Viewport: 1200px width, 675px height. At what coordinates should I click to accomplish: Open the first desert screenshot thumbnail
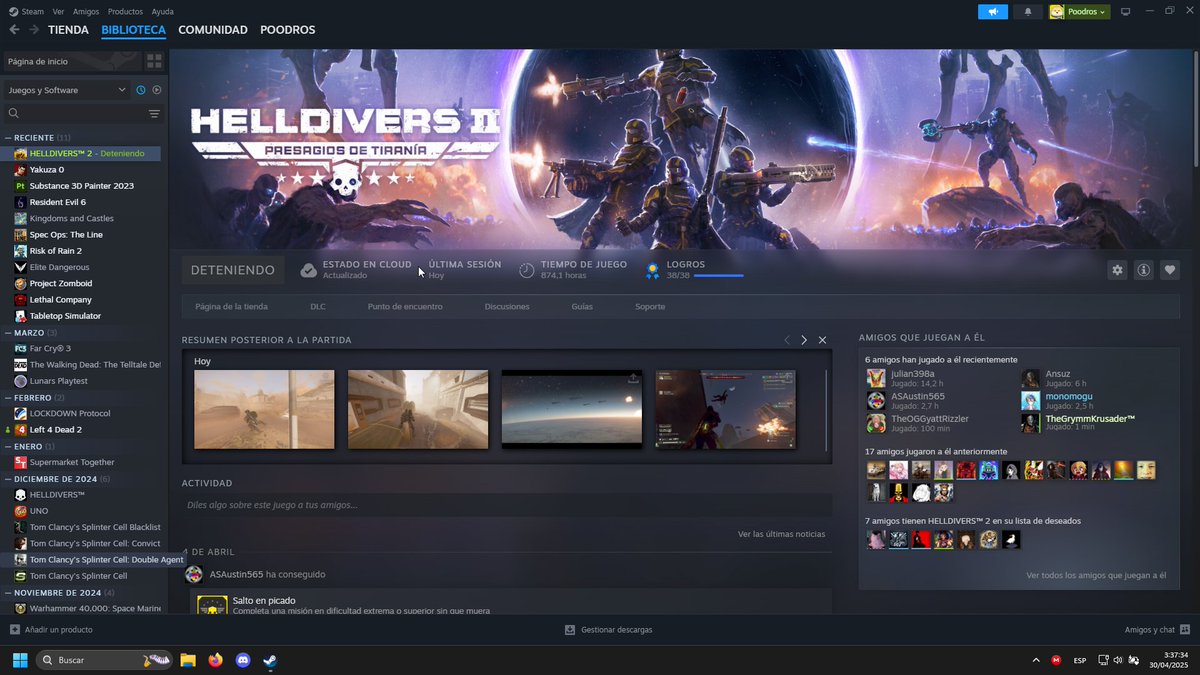264,409
